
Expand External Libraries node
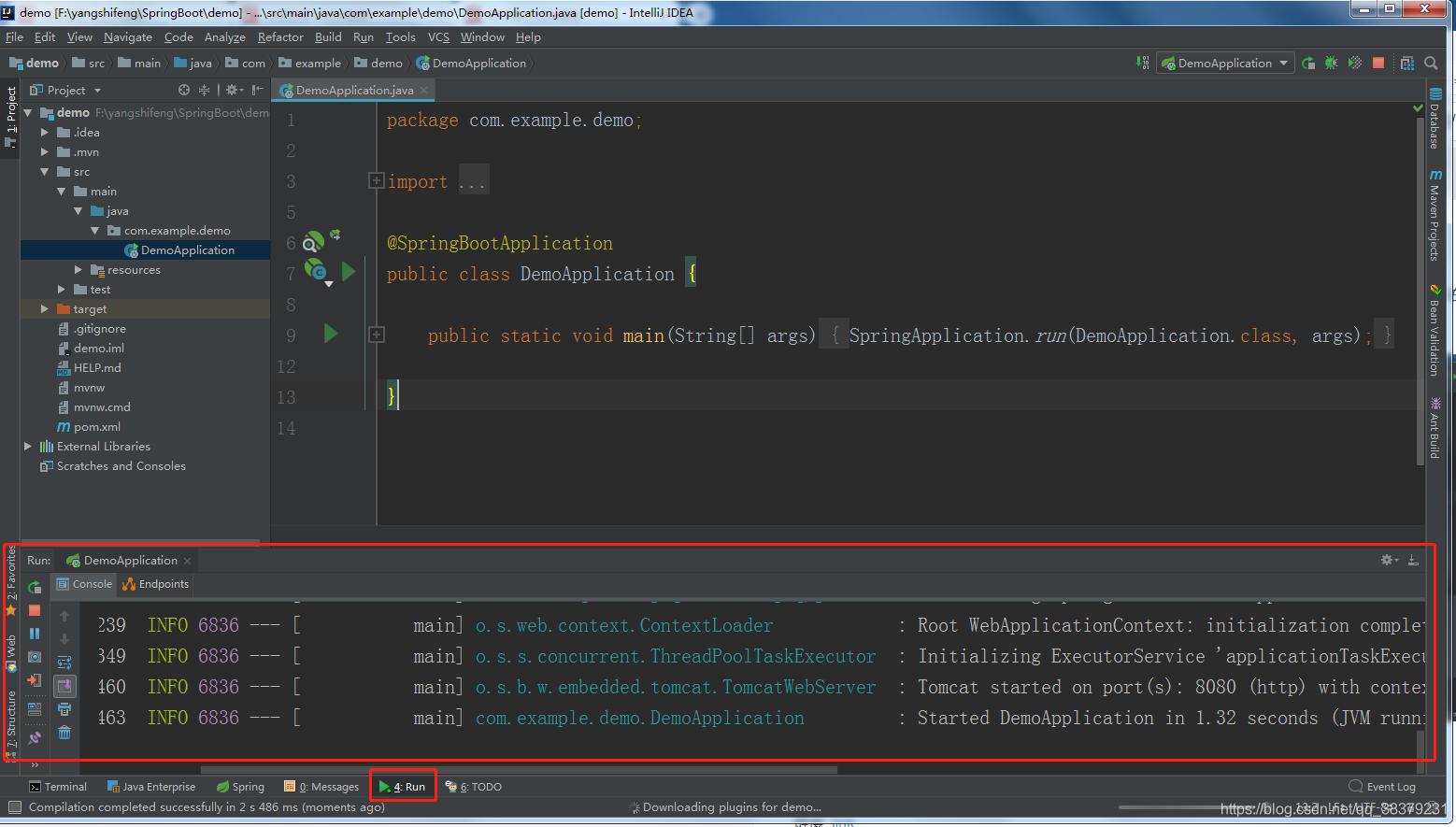pyautogui.click(x=28, y=447)
